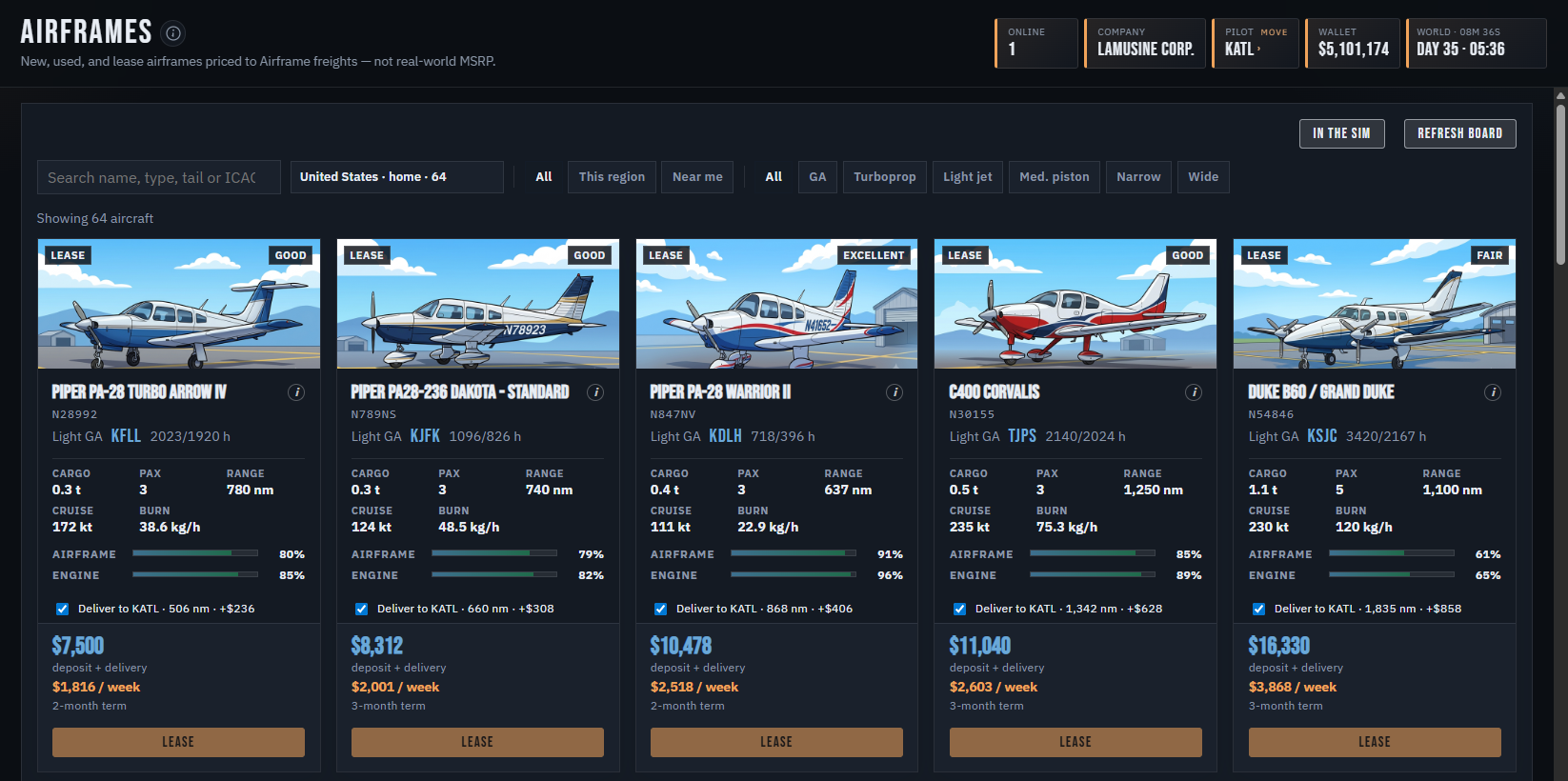1568x781 pixels.
Task: Click the $2,001 / week rate
Action: tap(395, 687)
